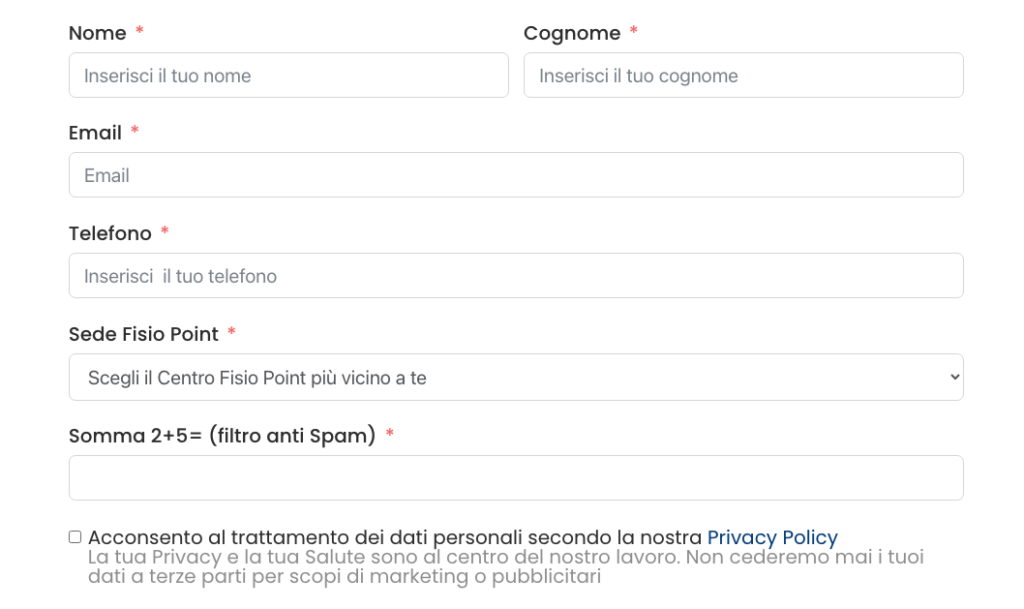
Task: Click the "Acconsento al trattamento" consent label text
Action: tap(395, 537)
